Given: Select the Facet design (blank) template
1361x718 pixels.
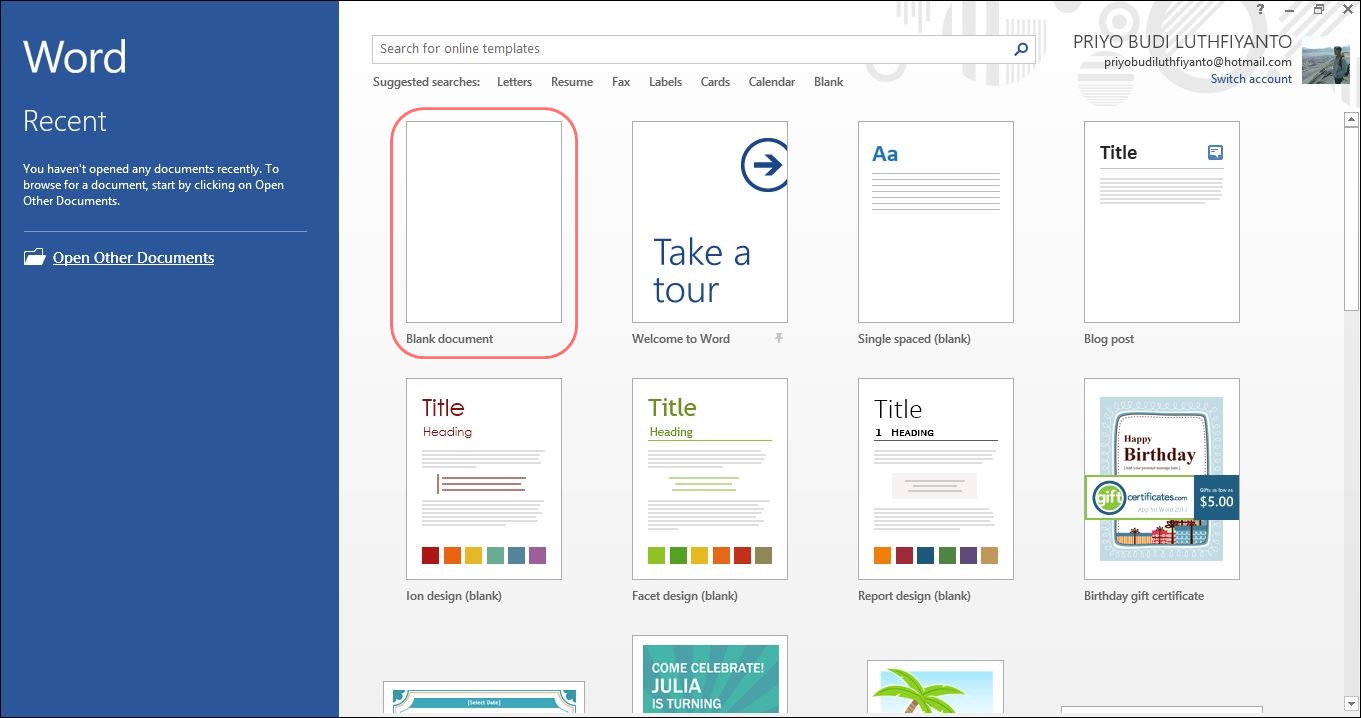Looking at the screenshot, I should point(710,479).
